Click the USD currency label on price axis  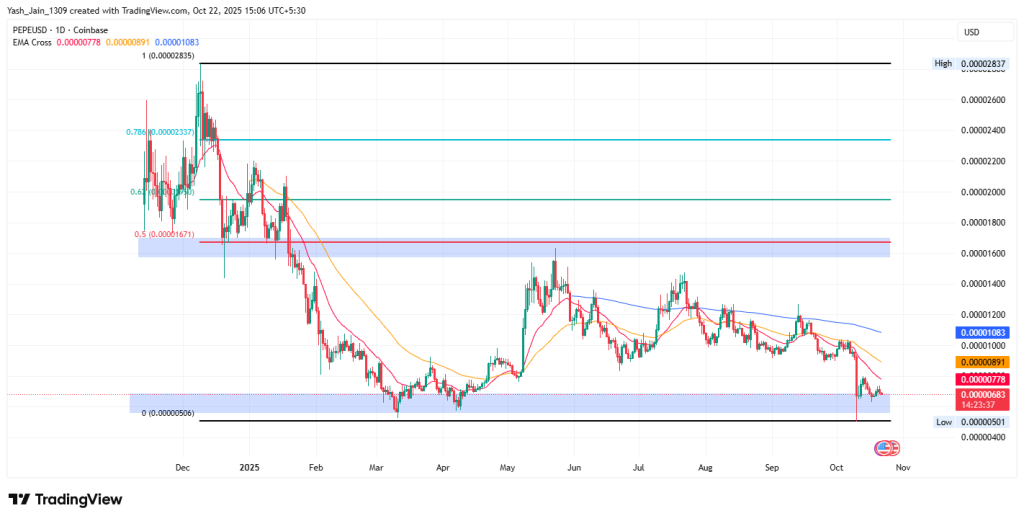point(971,32)
